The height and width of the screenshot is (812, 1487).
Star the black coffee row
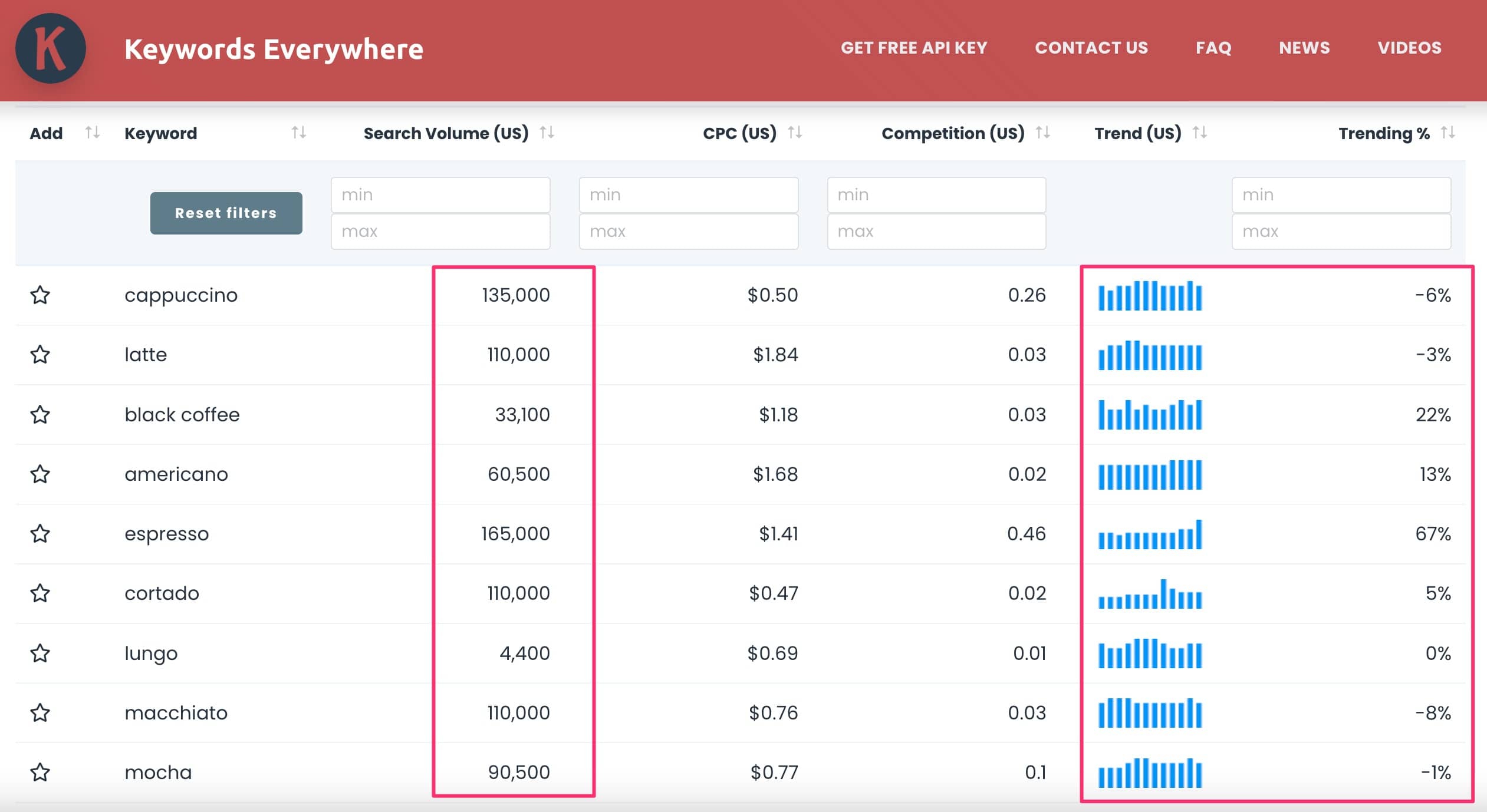[40, 414]
